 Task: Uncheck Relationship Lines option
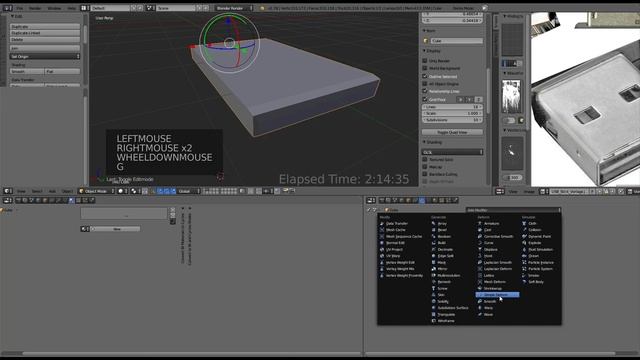[425, 91]
